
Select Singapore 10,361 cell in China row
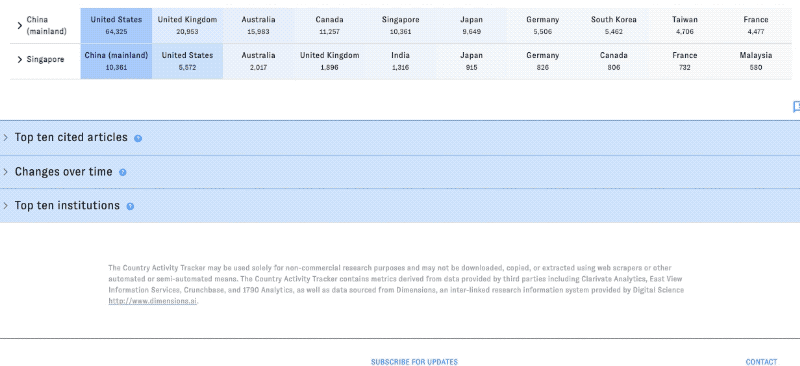tap(401, 26)
